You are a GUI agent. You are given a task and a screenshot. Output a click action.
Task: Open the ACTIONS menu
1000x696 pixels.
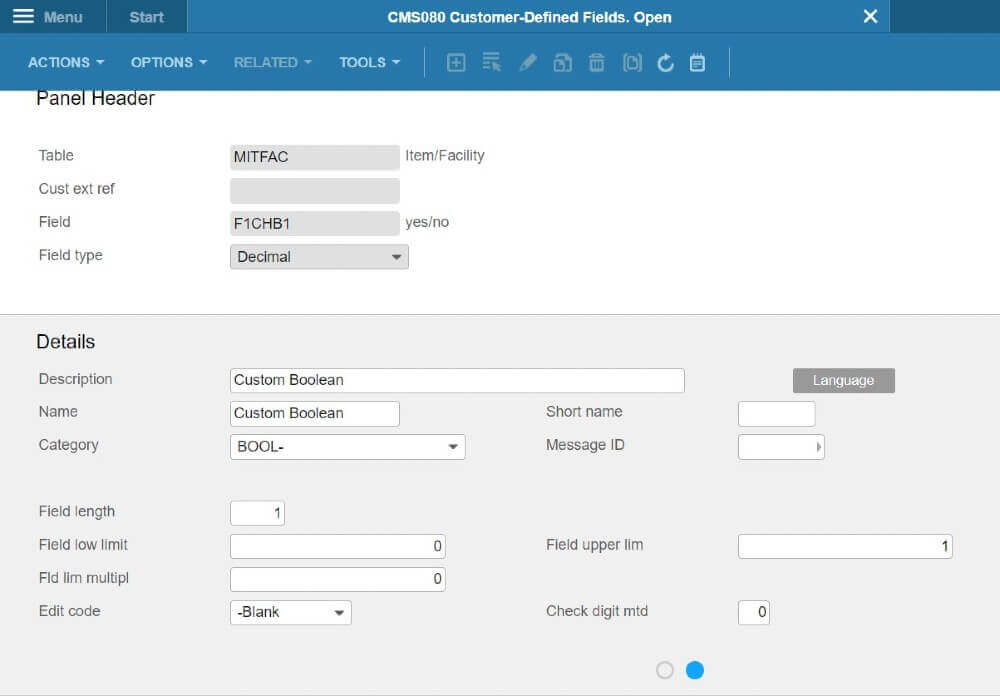click(x=64, y=62)
